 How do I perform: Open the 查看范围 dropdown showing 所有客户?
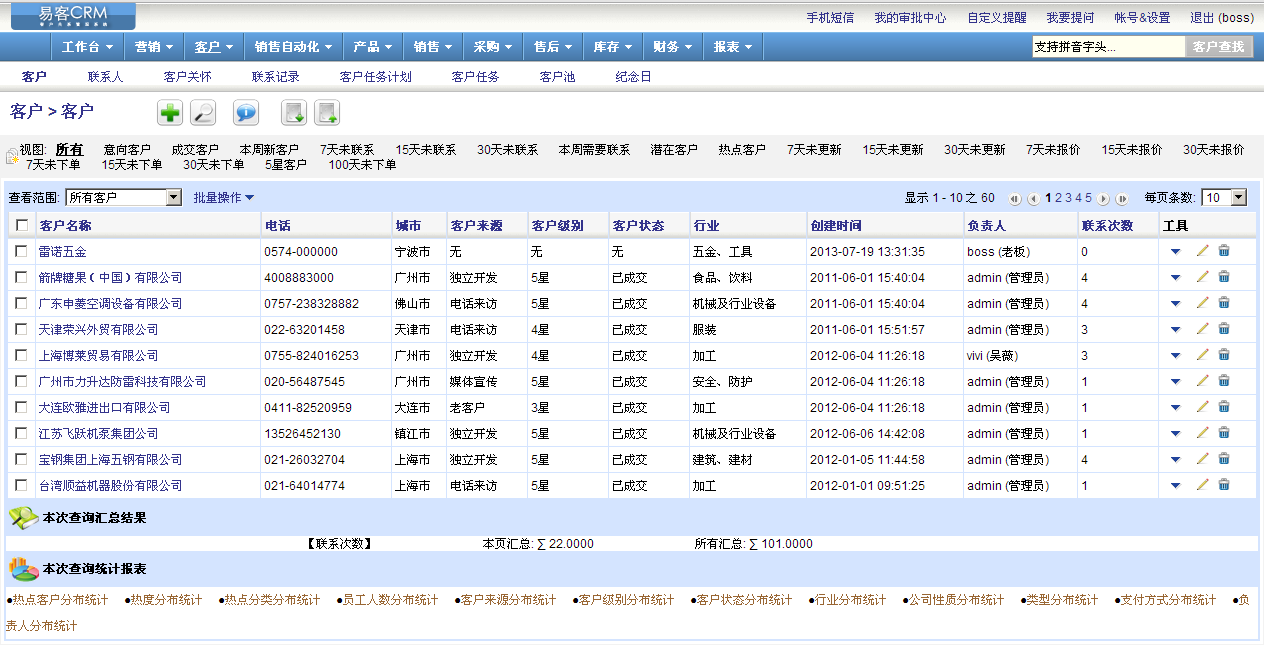click(x=123, y=198)
